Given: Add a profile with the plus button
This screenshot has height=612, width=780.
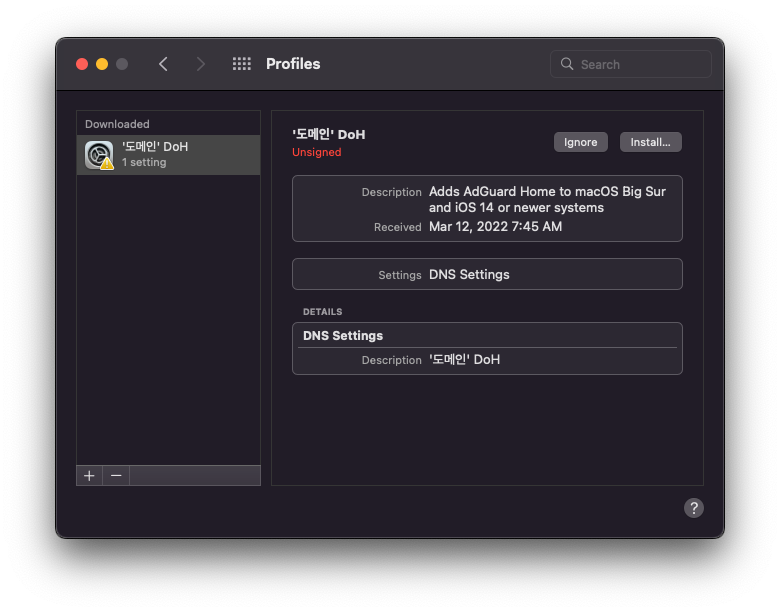Looking at the screenshot, I should [x=89, y=476].
